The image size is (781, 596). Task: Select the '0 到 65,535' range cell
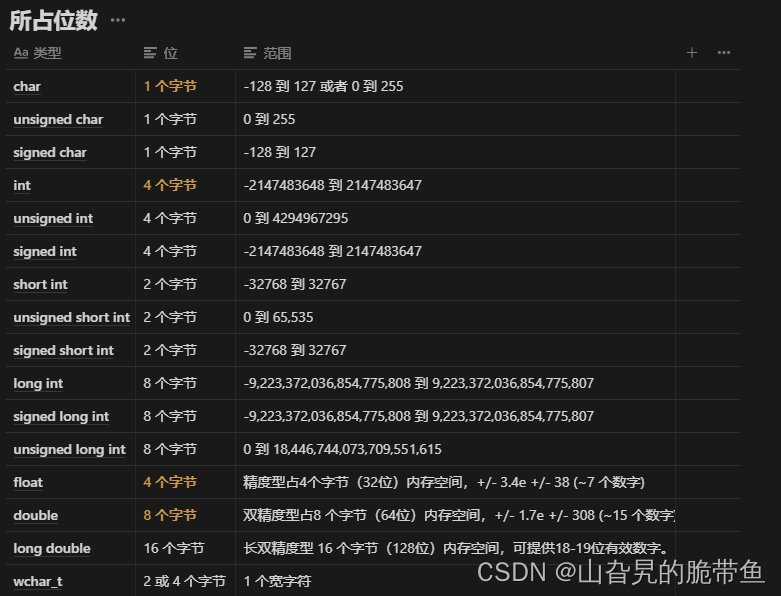pos(455,317)
